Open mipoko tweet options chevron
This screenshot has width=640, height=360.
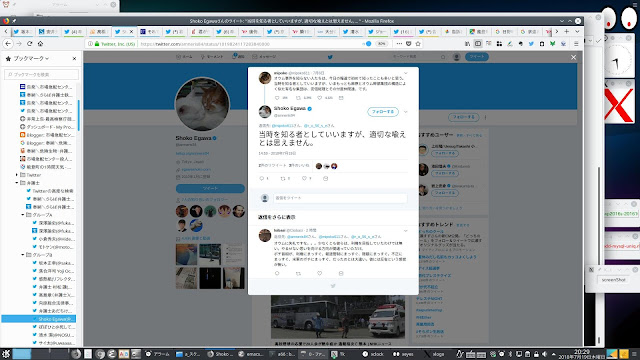click(405, 73)
